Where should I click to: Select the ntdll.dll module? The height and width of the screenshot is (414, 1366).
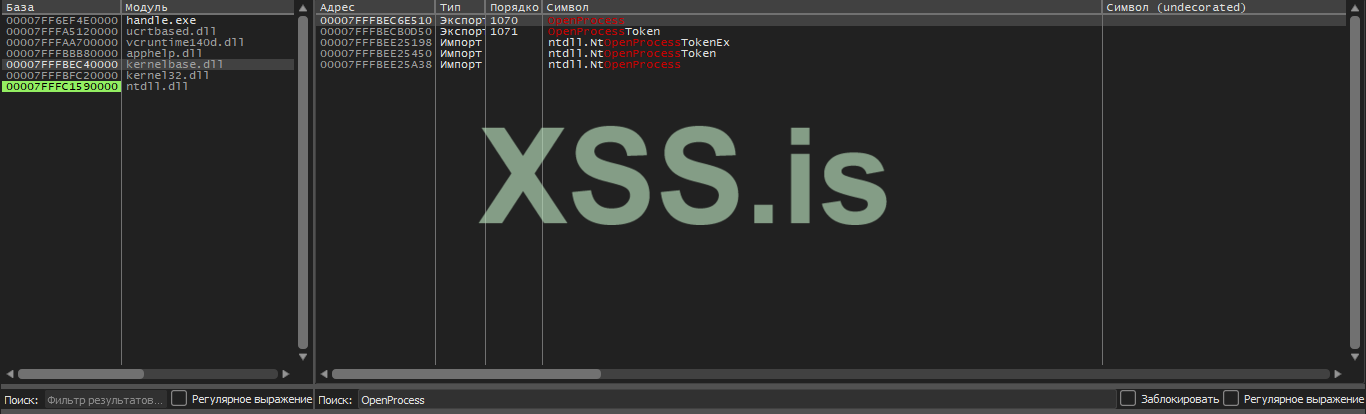tap(157, 86)
